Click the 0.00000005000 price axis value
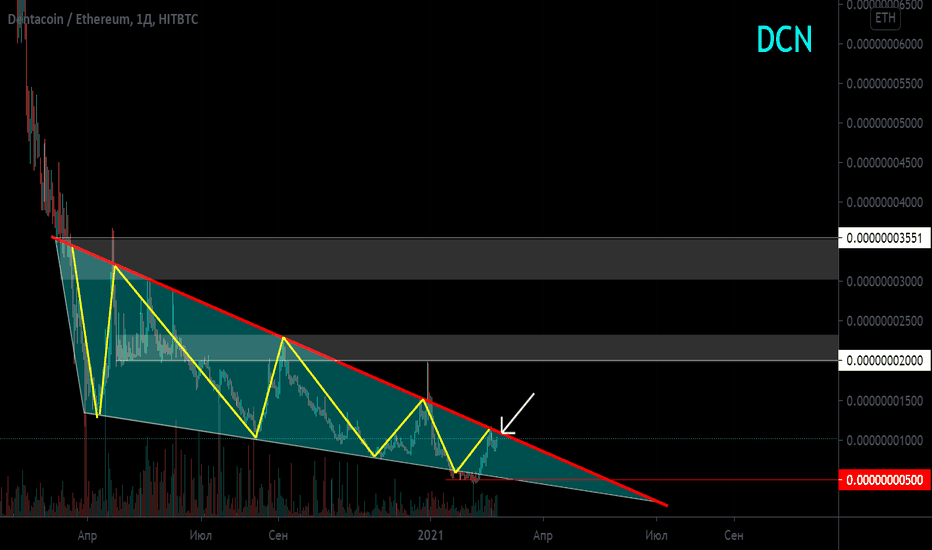932x550 pixels. coord(884,124)
